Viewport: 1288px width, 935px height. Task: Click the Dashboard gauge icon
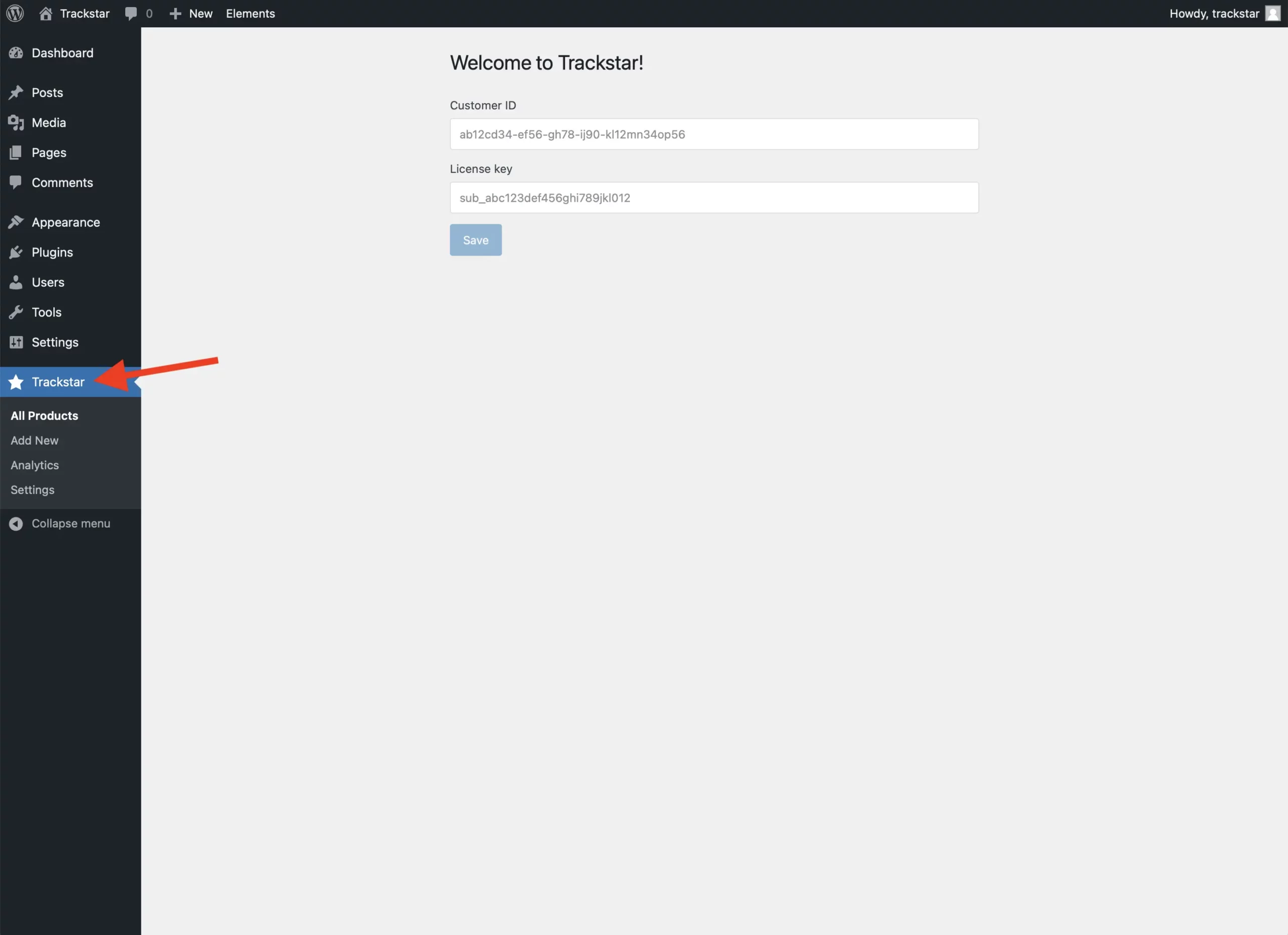pos(16,53)
